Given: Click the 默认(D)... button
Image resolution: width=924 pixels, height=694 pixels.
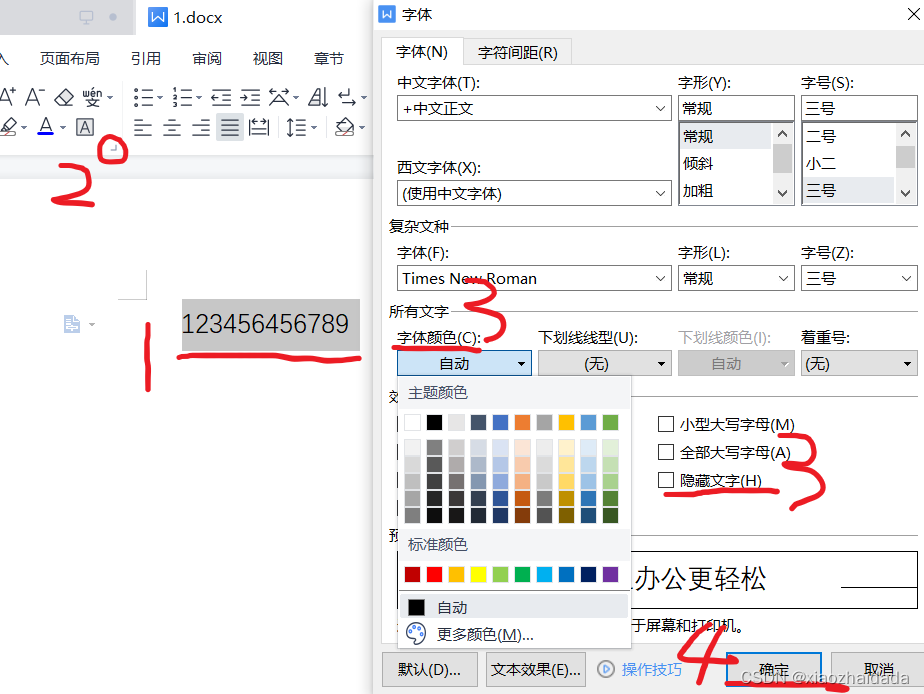Looking at the screenshot, I should point(430,669).
